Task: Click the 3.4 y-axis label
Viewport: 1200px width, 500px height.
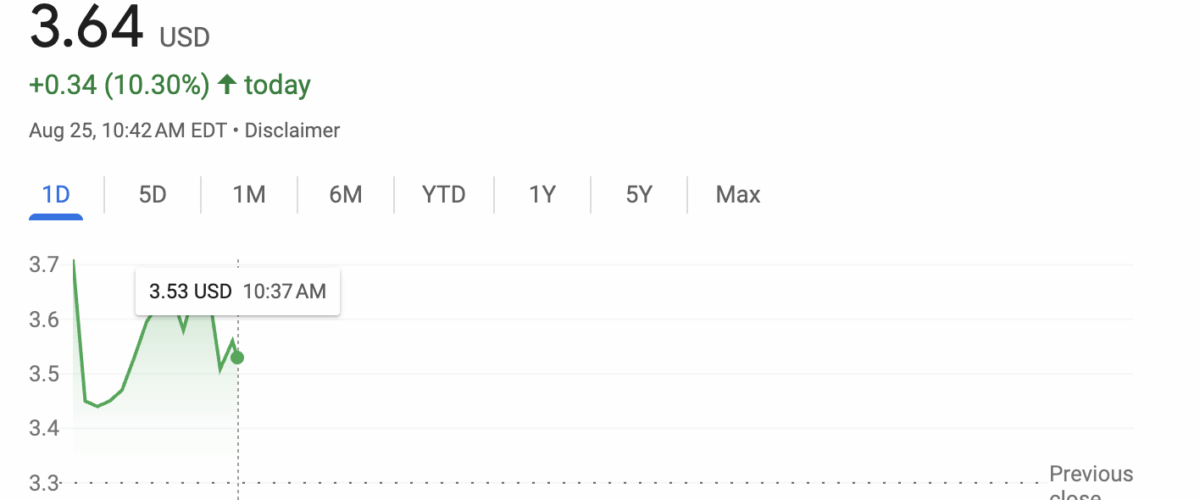Action: 45,429
